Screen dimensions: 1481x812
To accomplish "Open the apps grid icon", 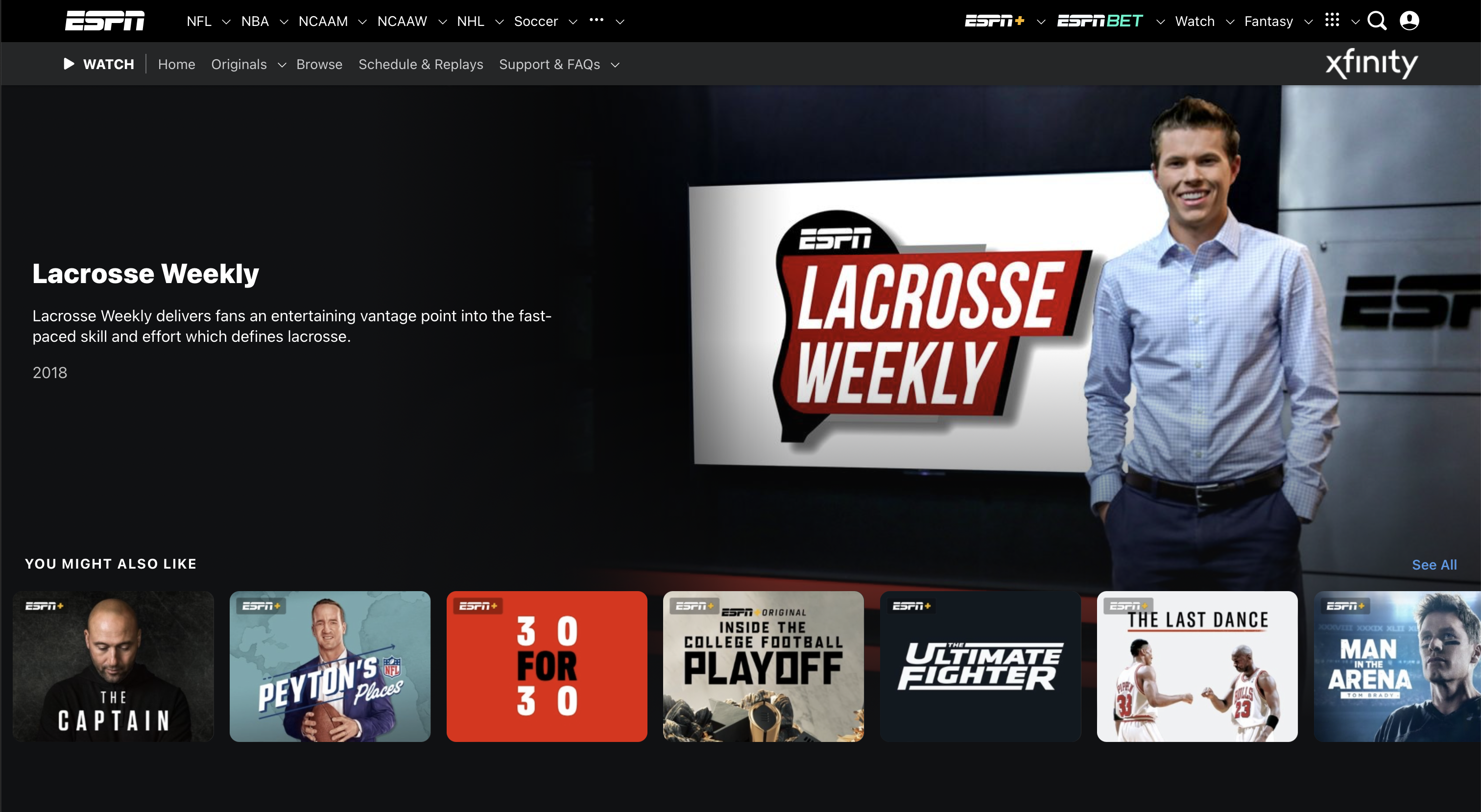I will (x=1332, y=20).
